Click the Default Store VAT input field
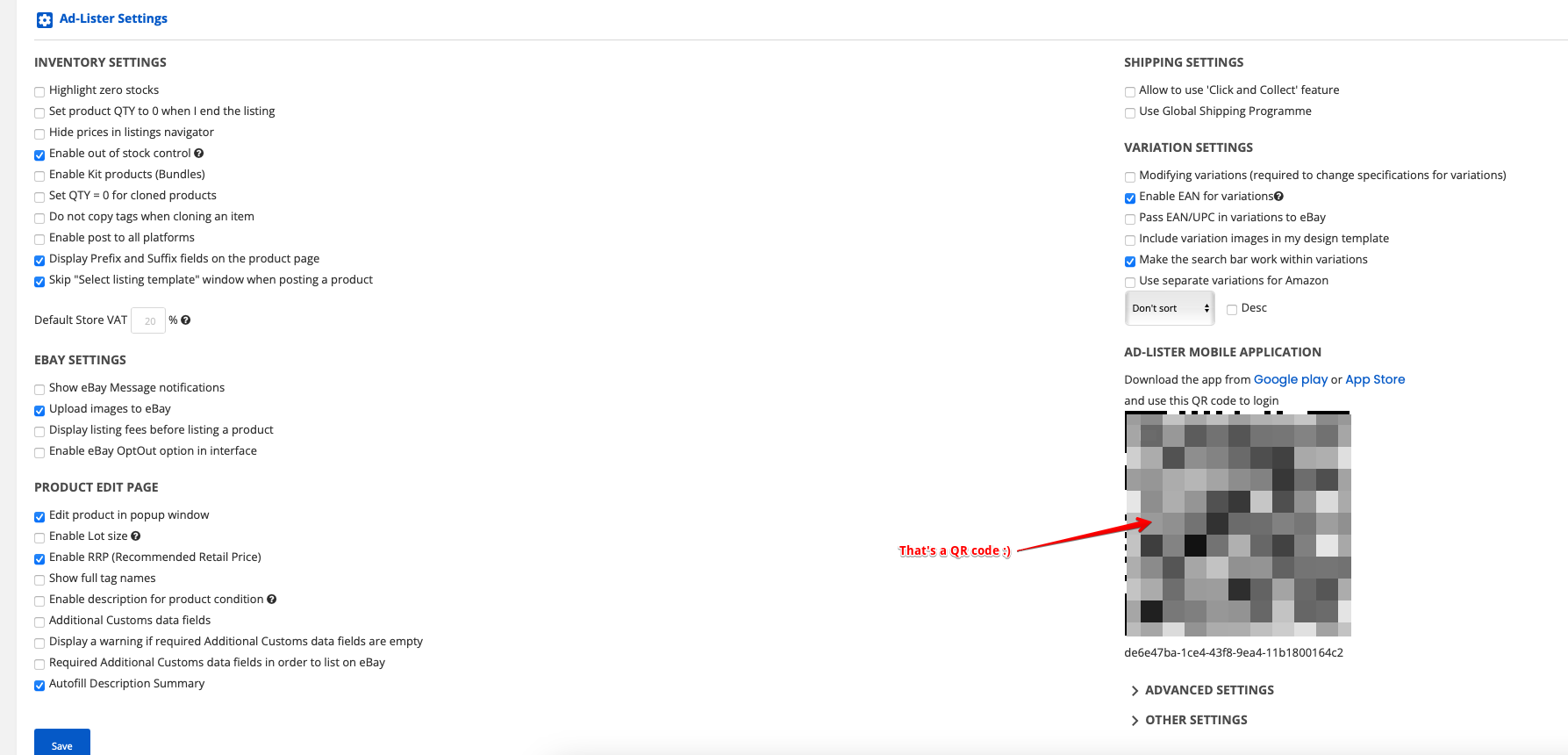The image size is (1568, 755). click(x=148, y=320)
